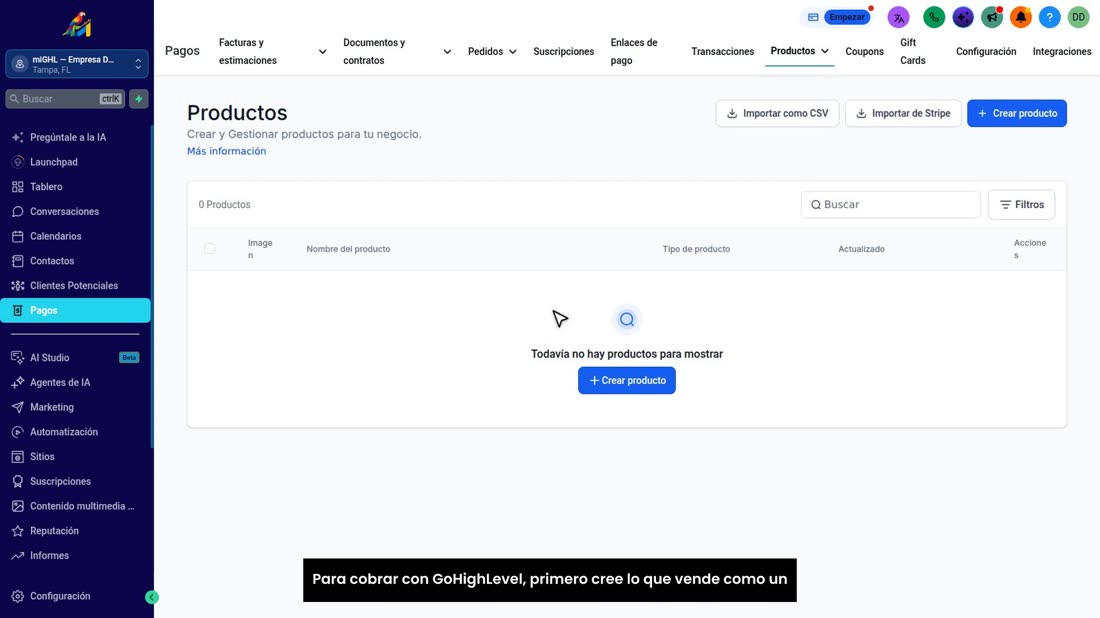The width and height of the screenshot is (1100, 618).
Task: Open DD user avatar menu
Action: coord(1078,17)
